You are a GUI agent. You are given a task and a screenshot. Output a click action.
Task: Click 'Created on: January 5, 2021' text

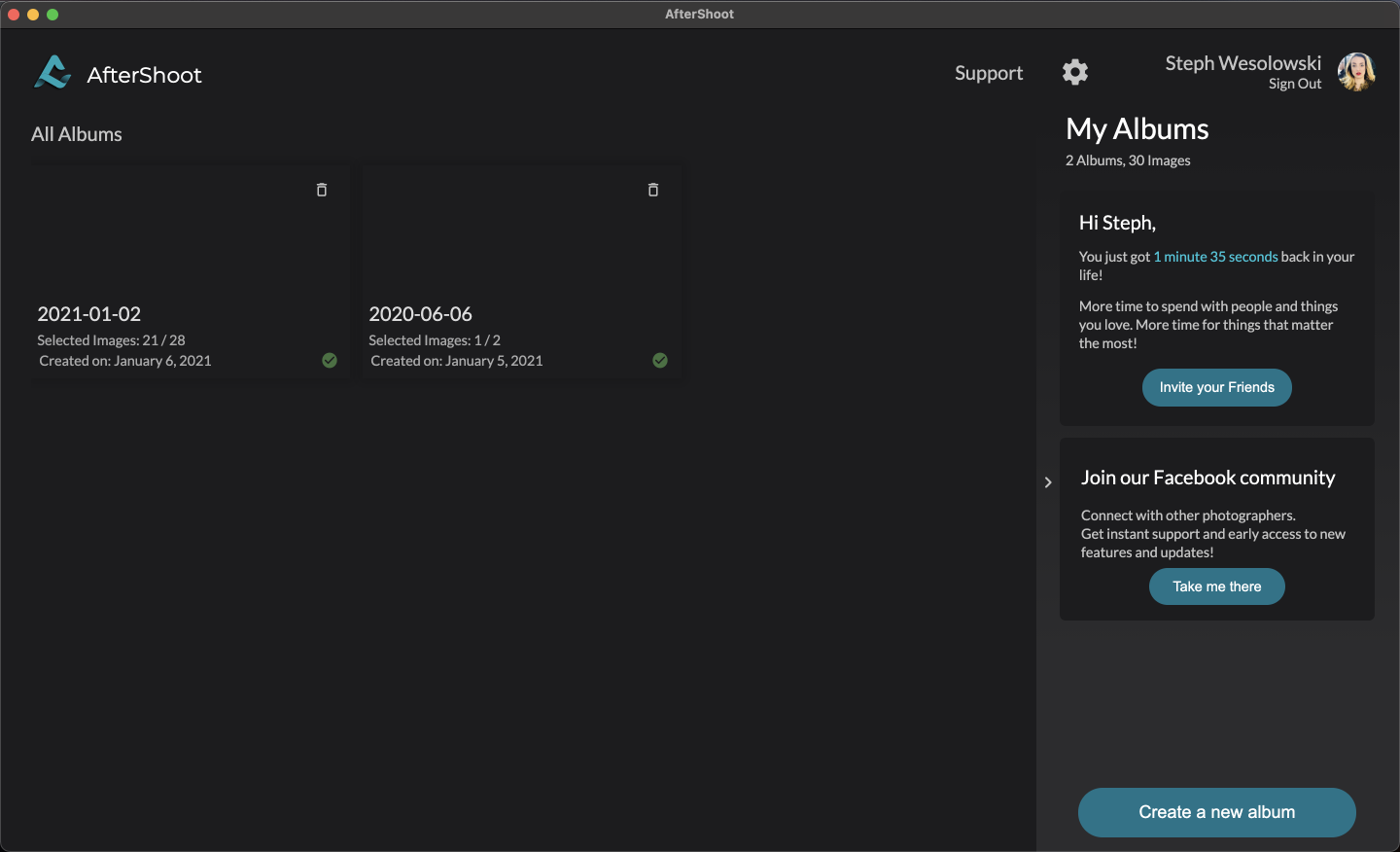pos(457,361)
